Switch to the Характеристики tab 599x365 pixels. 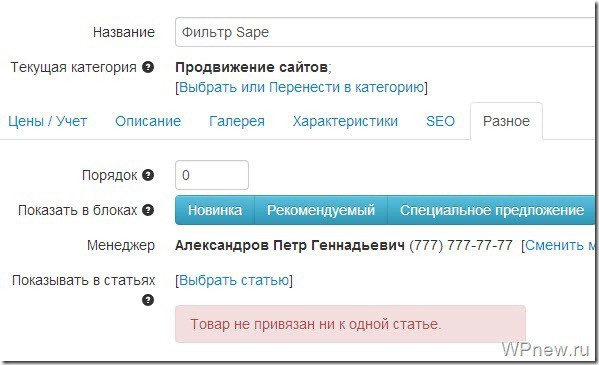(x=345, y=121)
